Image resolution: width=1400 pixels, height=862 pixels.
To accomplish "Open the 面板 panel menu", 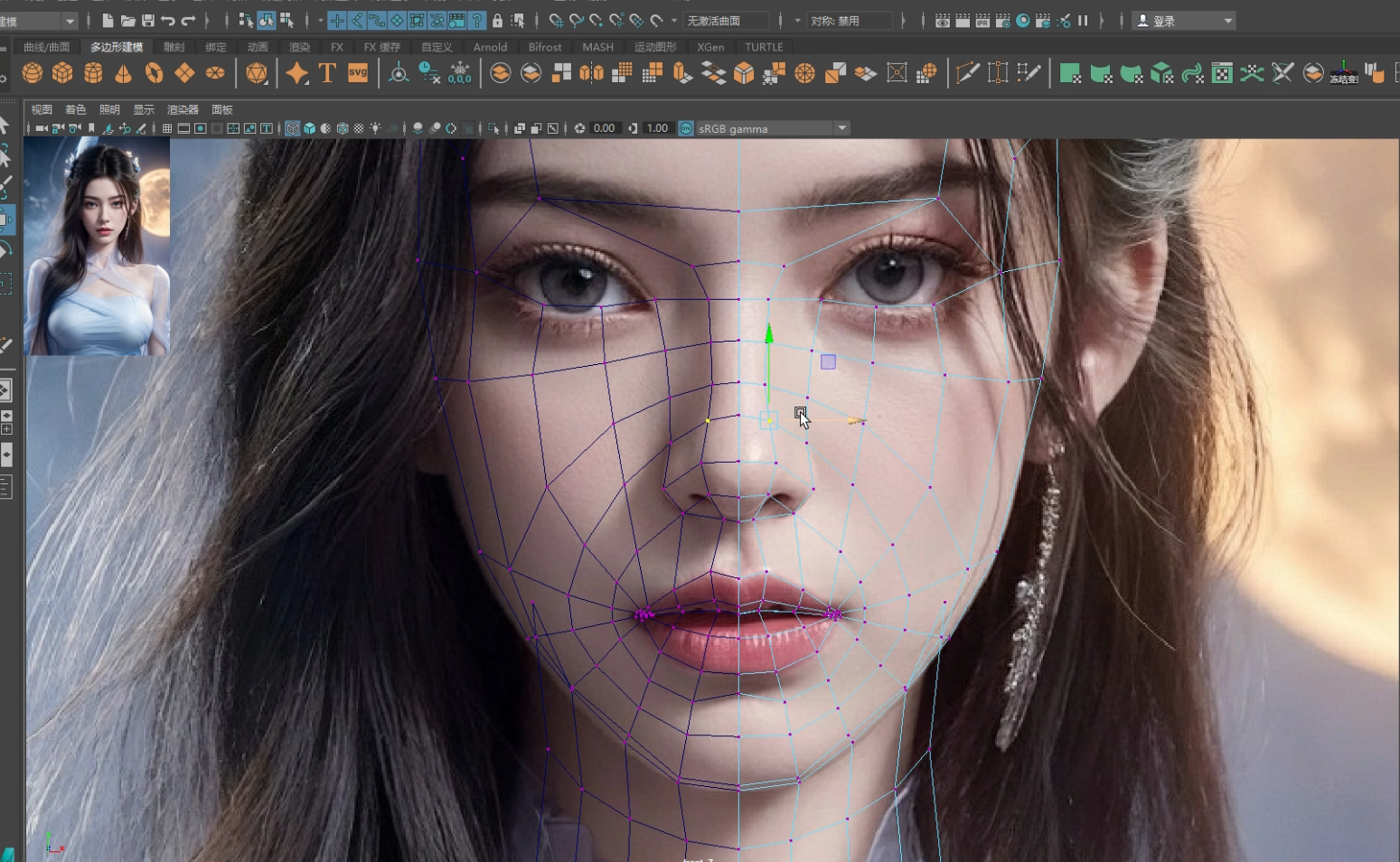I will (x=221, y=109).
